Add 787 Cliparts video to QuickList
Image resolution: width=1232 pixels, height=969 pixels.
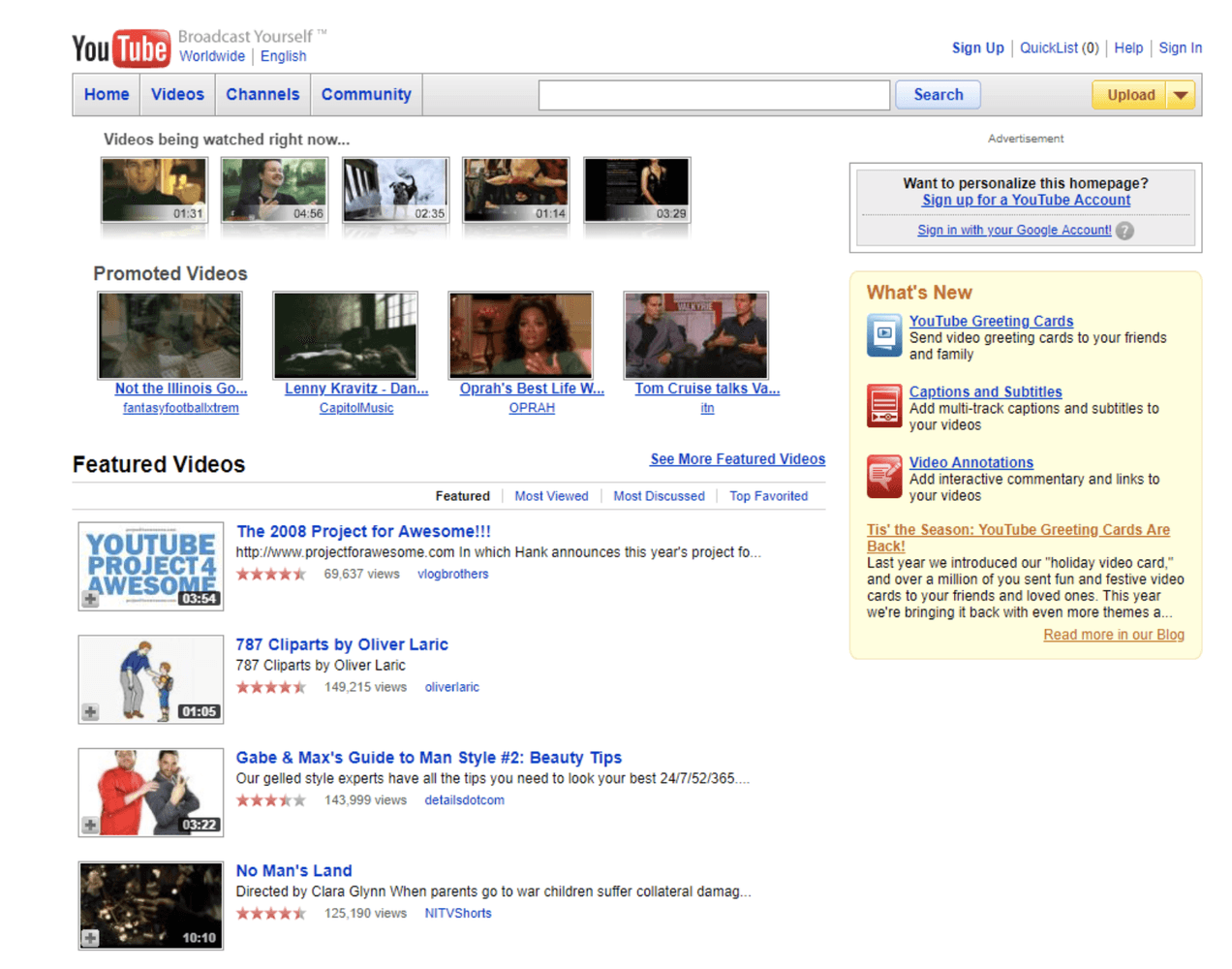[x=90, y=712]
